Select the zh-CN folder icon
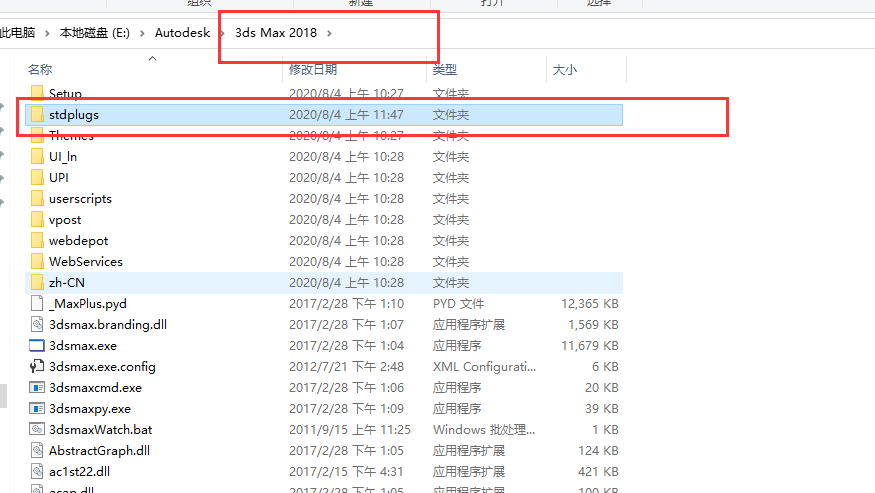The image size is (875, 493). 37,283
